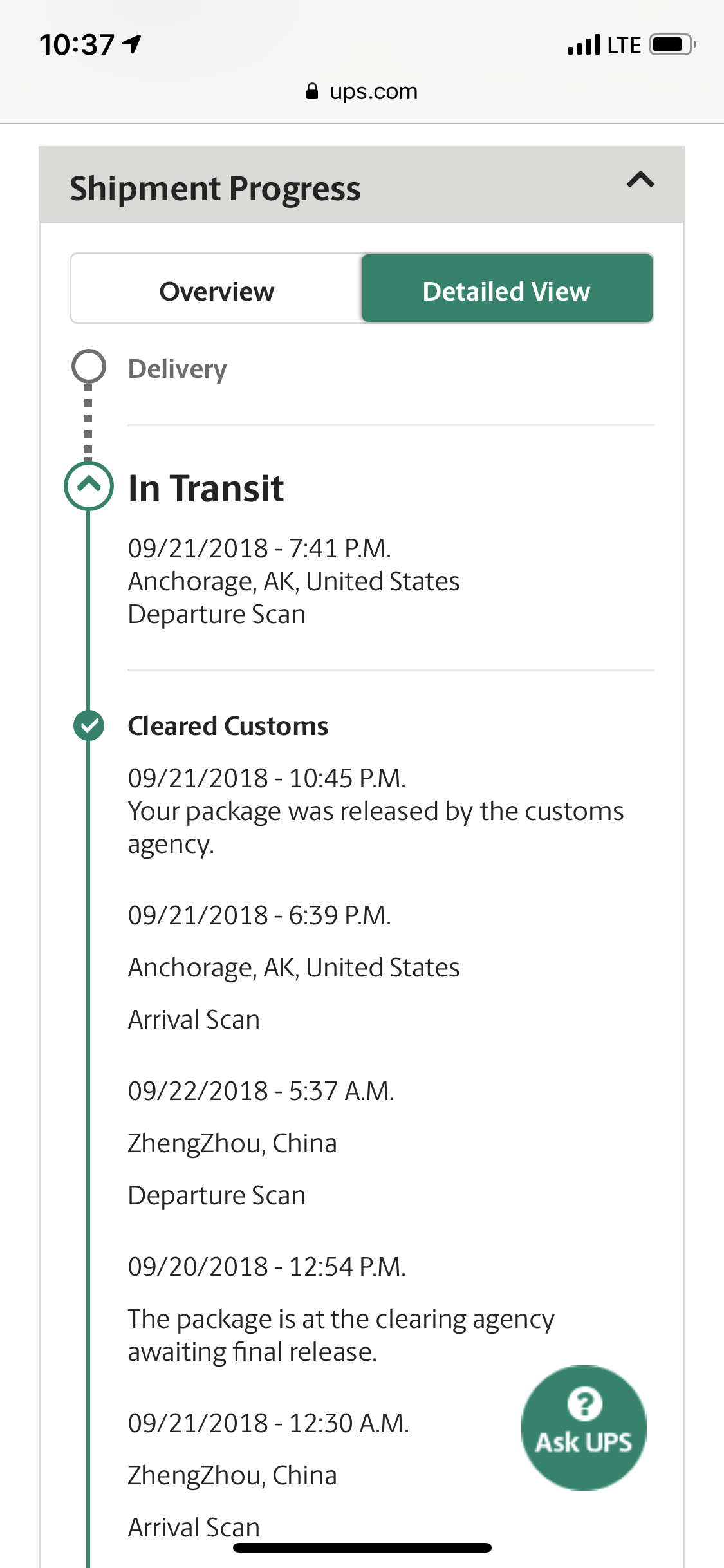Viewport: 724px width, 1568px height.
Task: Click the Shipment Progress header title
Action: [x=215, y=189]
